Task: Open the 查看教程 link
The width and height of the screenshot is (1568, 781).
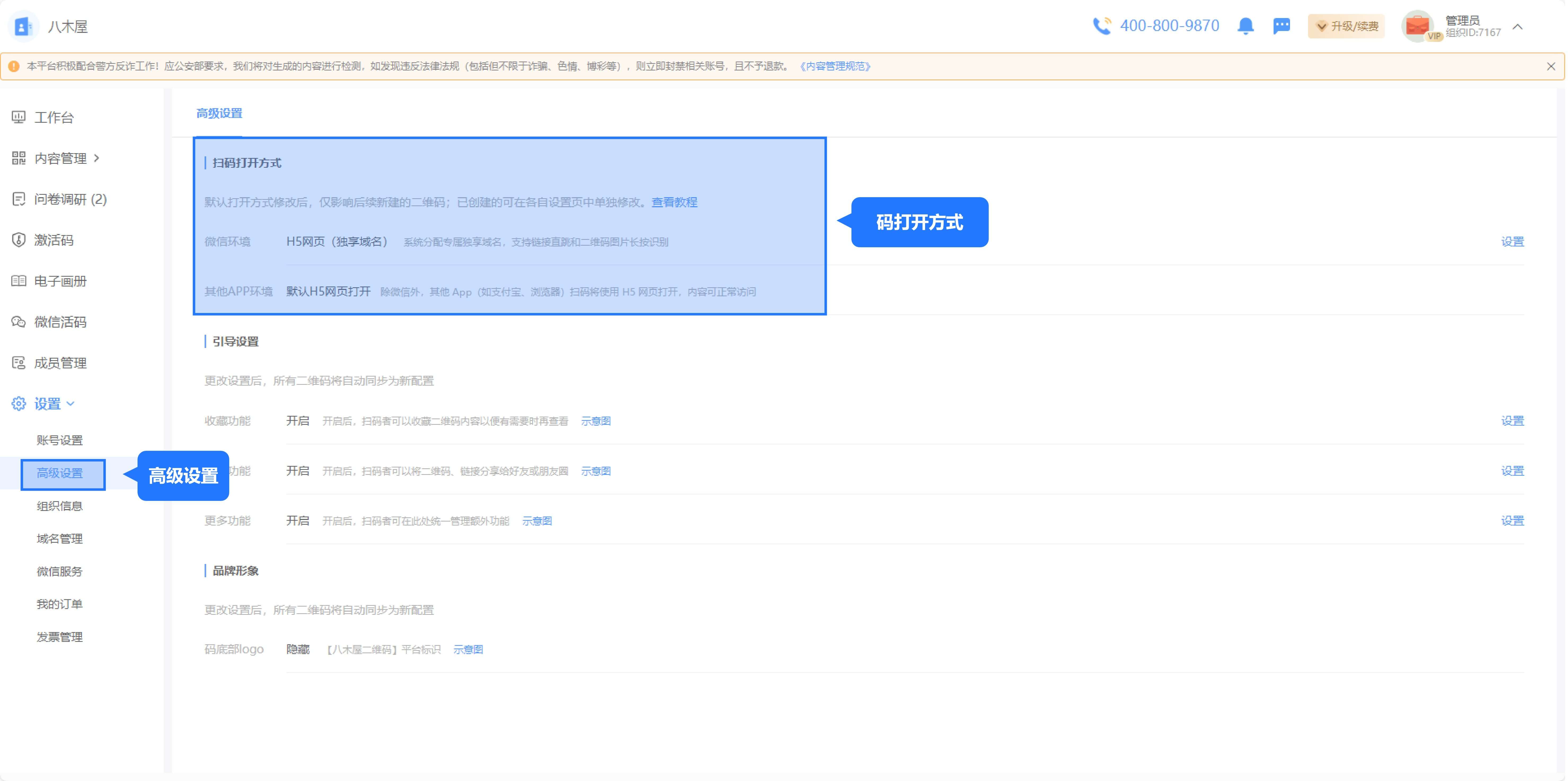Action: (x=674, y=202)
